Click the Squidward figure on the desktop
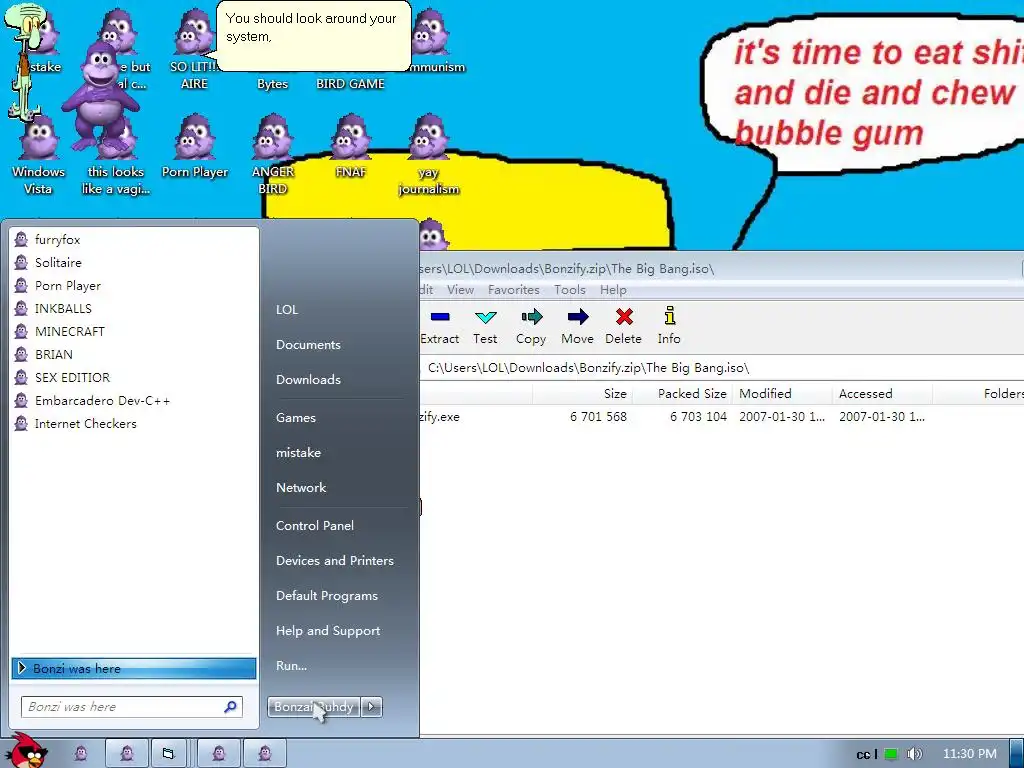Screen dimensions: 1024x768 [x=24, y=62]
